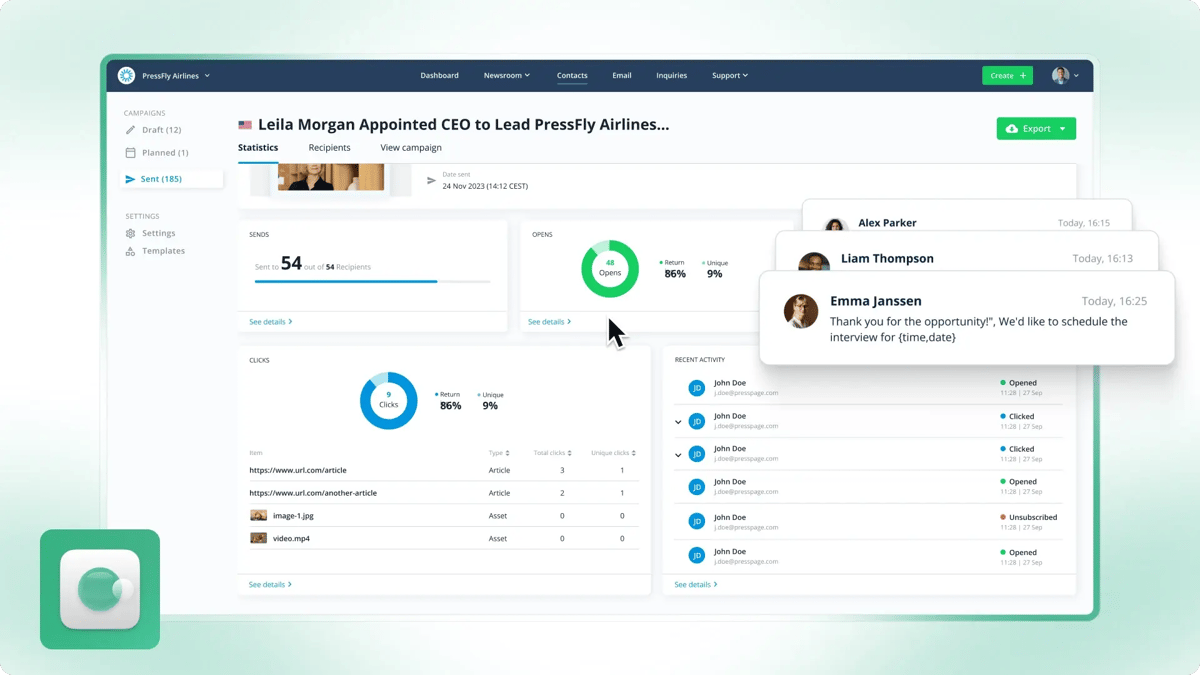Open the https://www.url.com/another-article link
Screen dimensions: 1200x675
point(313,493)
